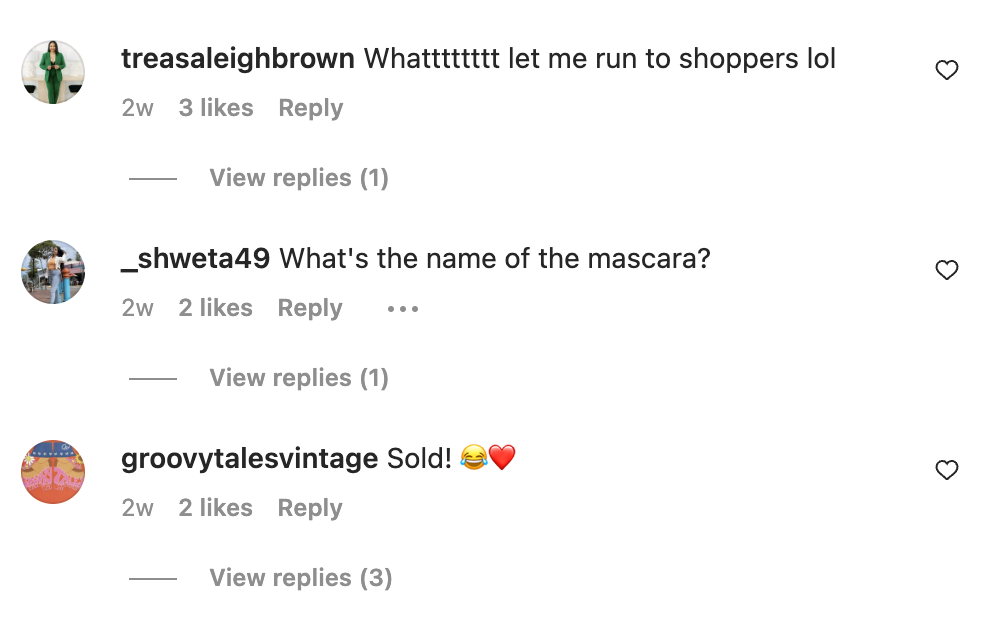Open treasaleighbrown's profile picture
This screenshot has width=984, height=620.
[x=53, y=72]
